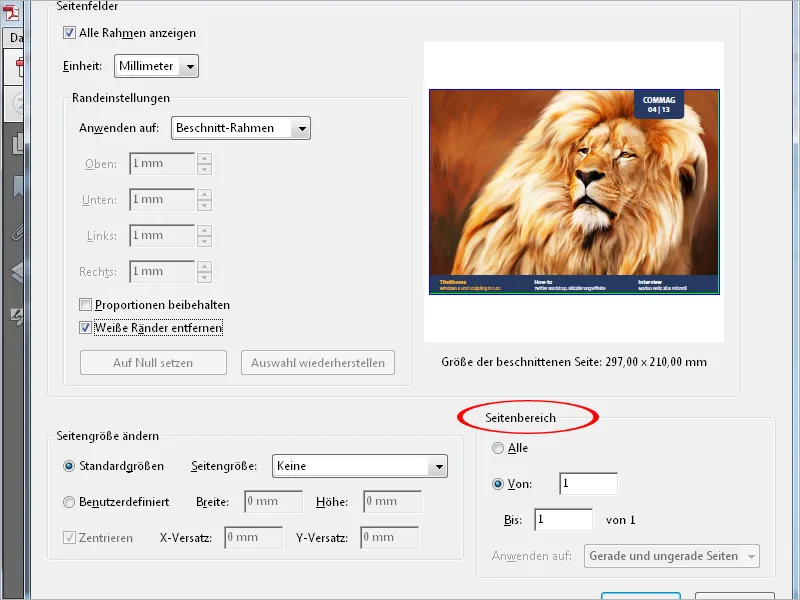Click the Links margin input field
Image resolution: width=800 pixels, height=600 pixels.
(162, 236)
